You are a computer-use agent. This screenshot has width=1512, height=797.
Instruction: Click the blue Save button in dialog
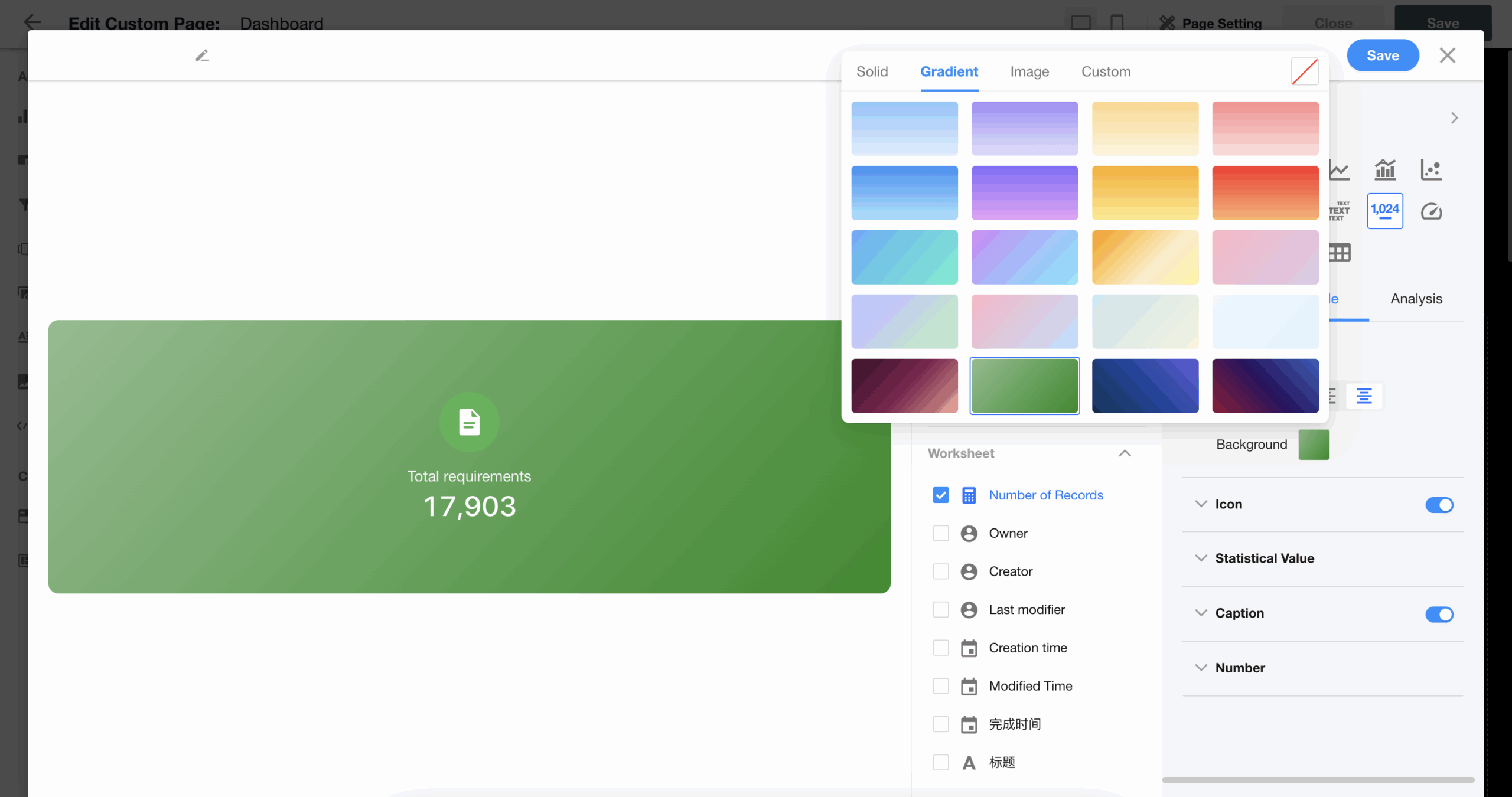[x=1383, y=55]
